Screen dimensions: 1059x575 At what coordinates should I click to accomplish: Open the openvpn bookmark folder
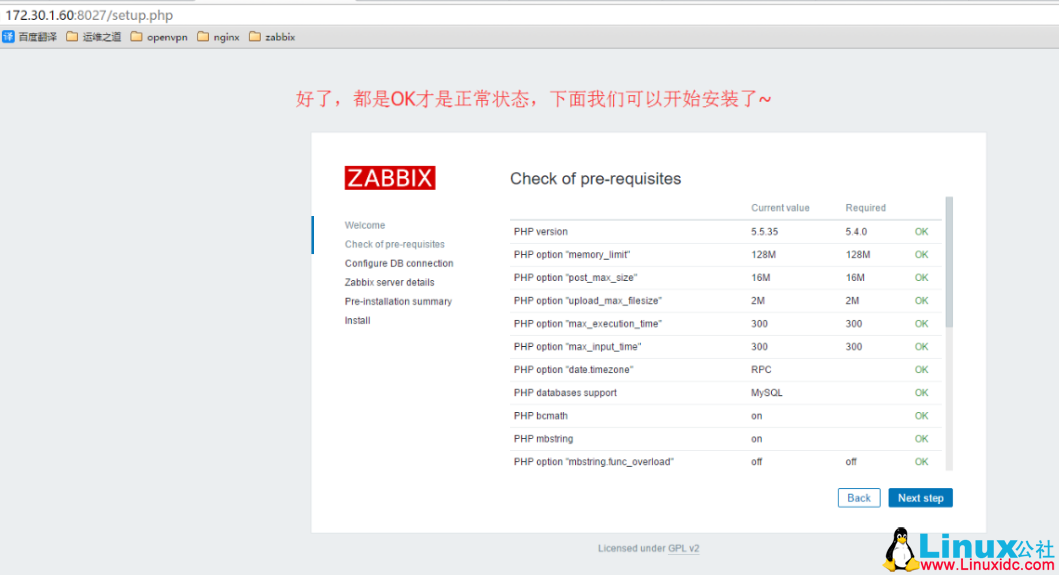click(158, 37)
